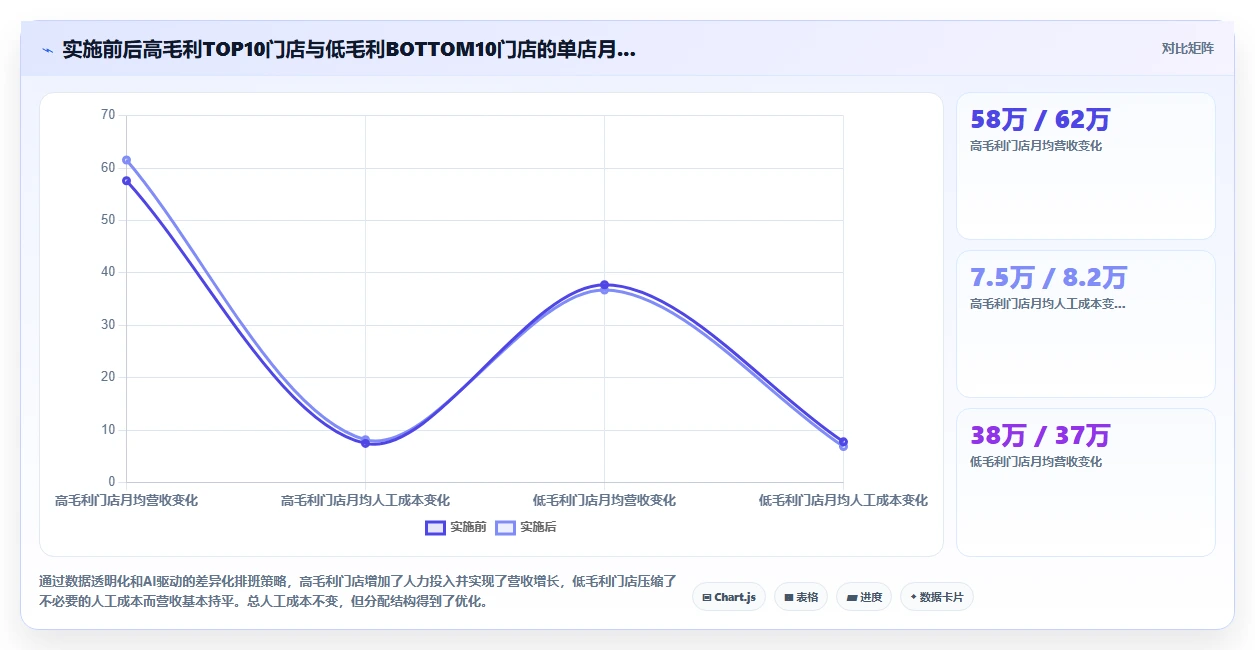1255x650 pixels.
Task: Select the 7.5万 / 8.2万 stat card
Action: point(1086,324)
